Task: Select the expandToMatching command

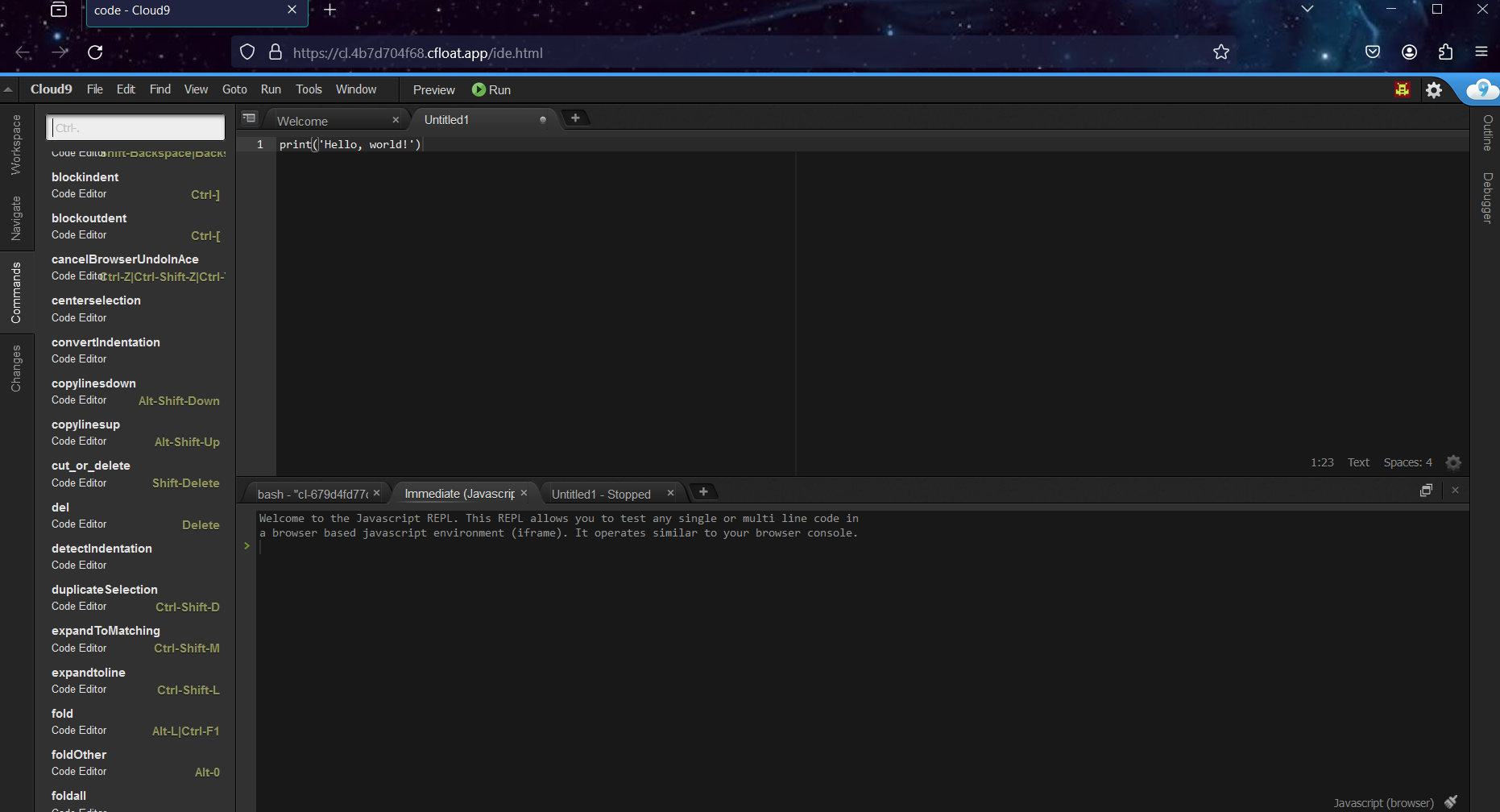Action: coord(135,639)
